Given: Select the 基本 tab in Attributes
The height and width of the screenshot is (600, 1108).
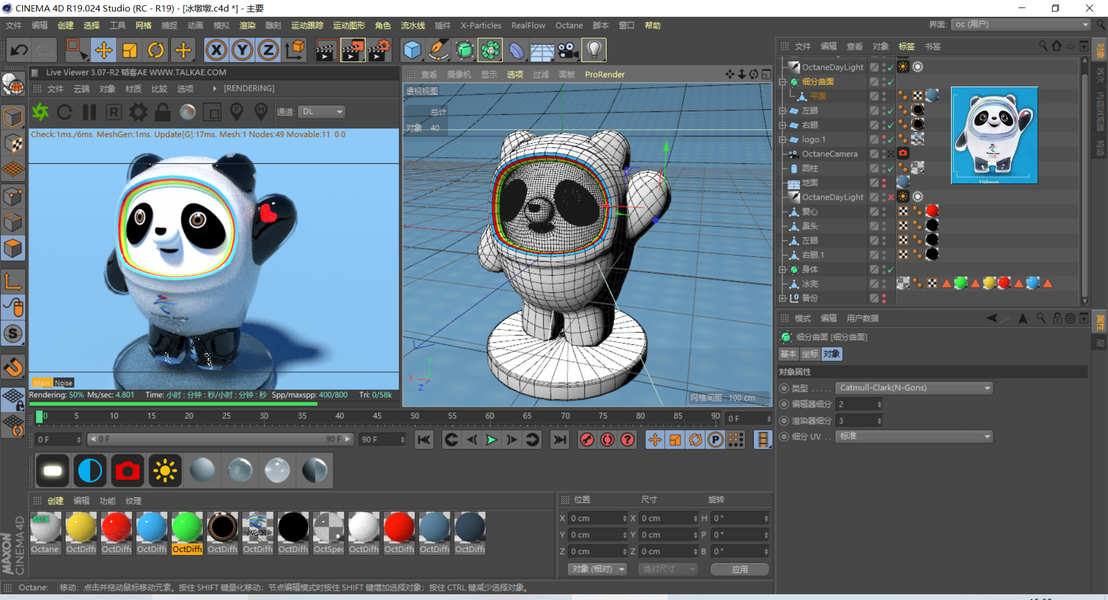Looking at the screenshot, I should 788,354.
